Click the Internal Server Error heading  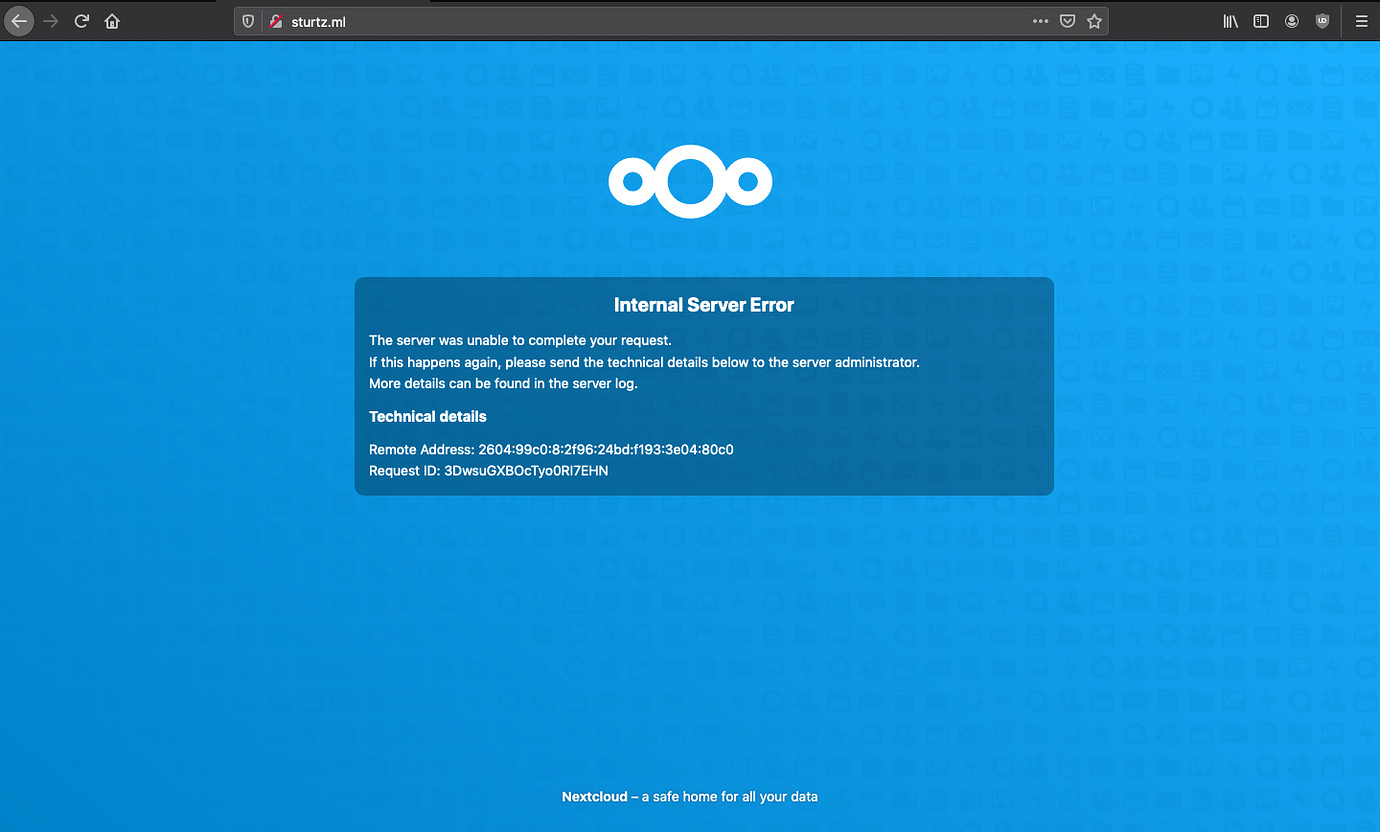tap(704, 305)
